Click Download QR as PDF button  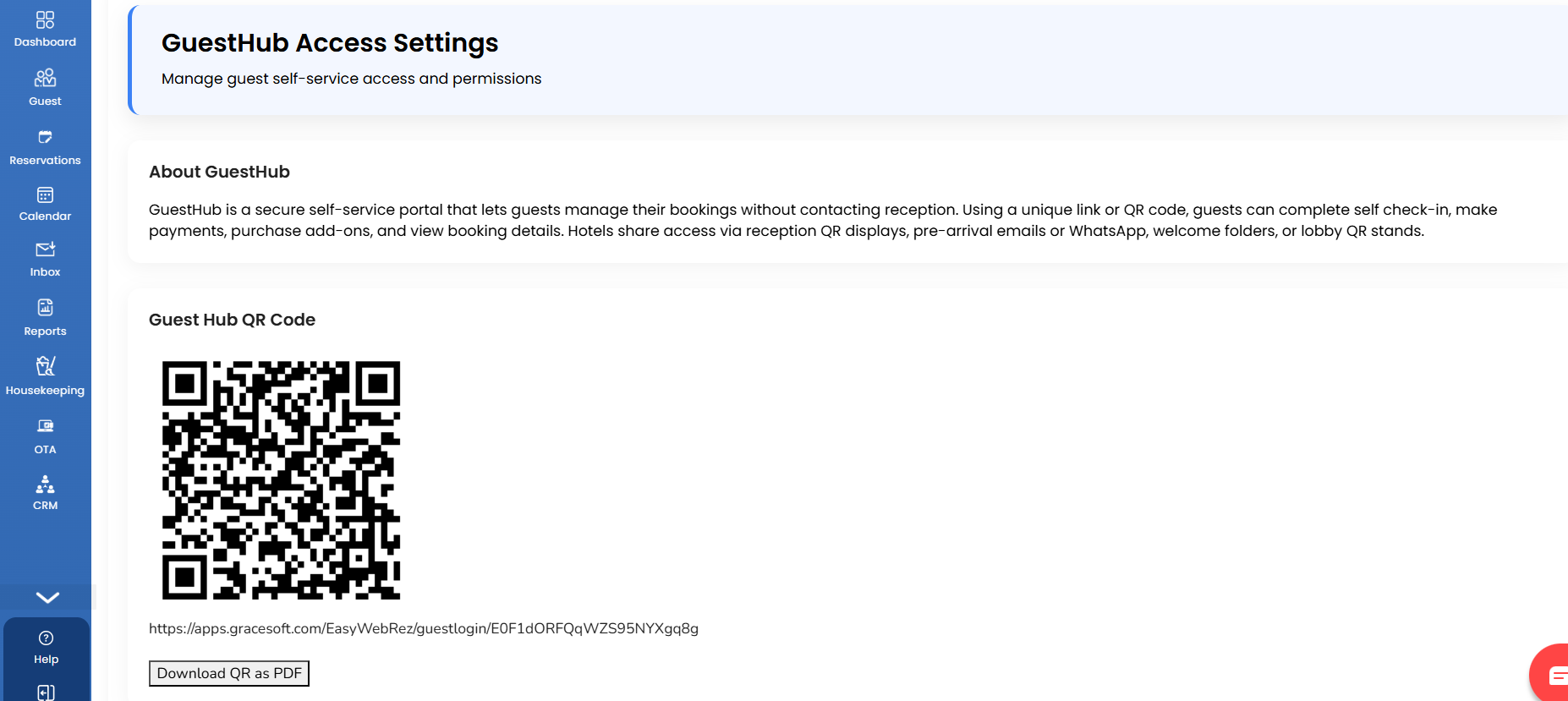pos(229,673)
